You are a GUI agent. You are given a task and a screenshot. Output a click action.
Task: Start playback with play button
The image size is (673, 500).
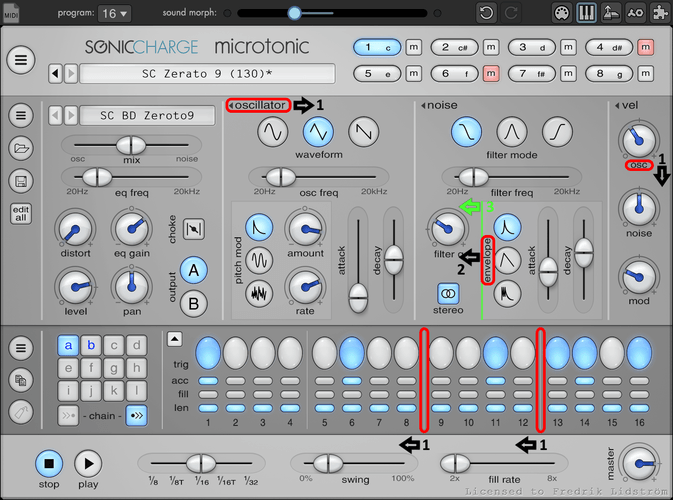click(88, 464)
